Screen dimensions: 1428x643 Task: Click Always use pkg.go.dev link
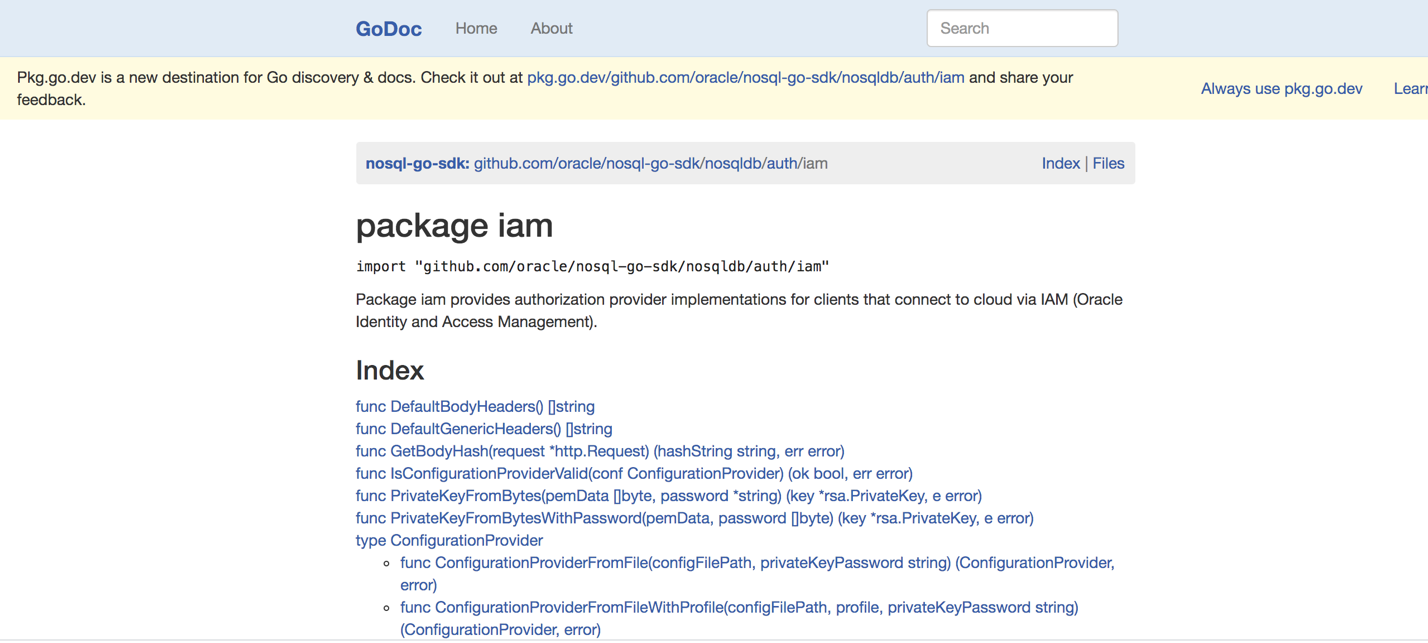(1281, 89)
